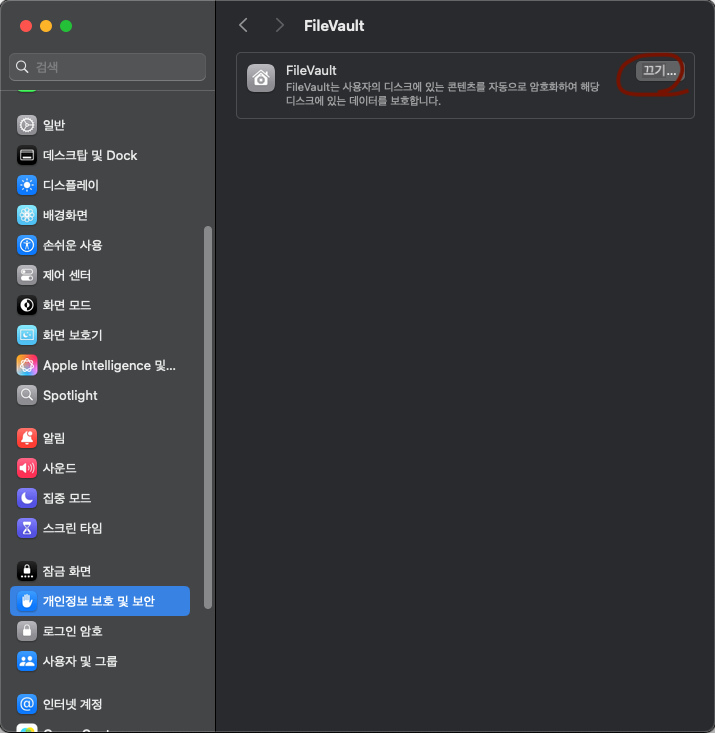The width and height of the screenshot is (715, 733).
Task: Turn off FileVault with 끄기 button
Action: click(x=659, y=71)
